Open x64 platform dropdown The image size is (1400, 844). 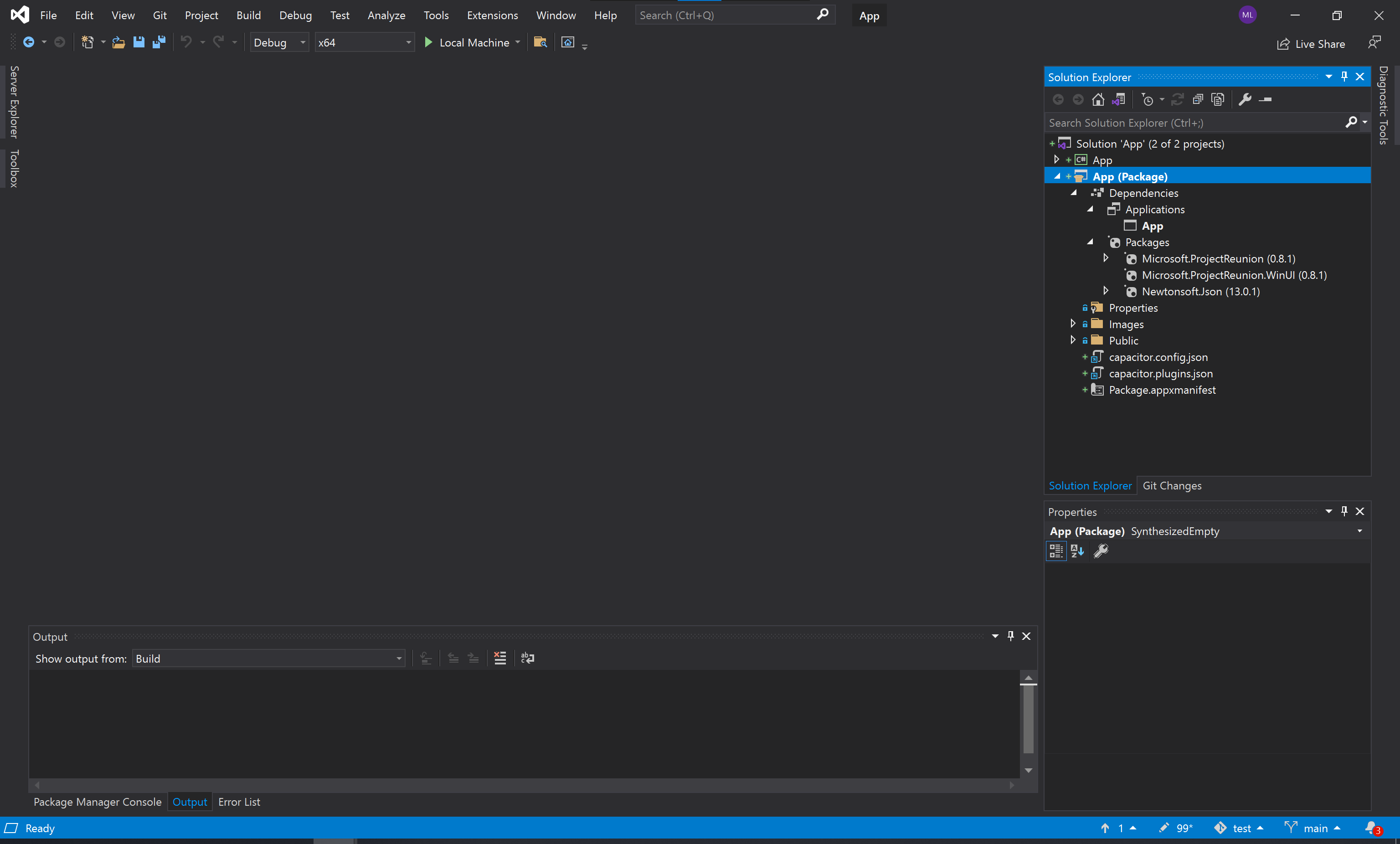[365, 43]
